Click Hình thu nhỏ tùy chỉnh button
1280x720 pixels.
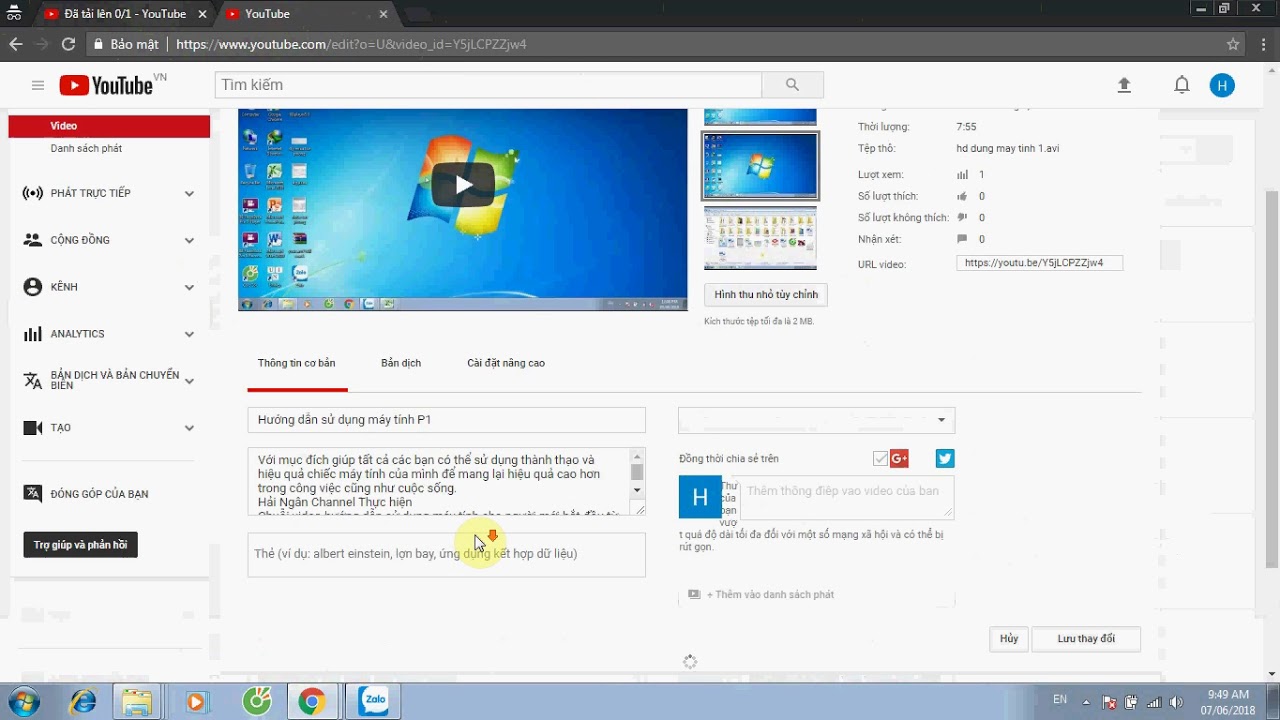coord(766,295)
